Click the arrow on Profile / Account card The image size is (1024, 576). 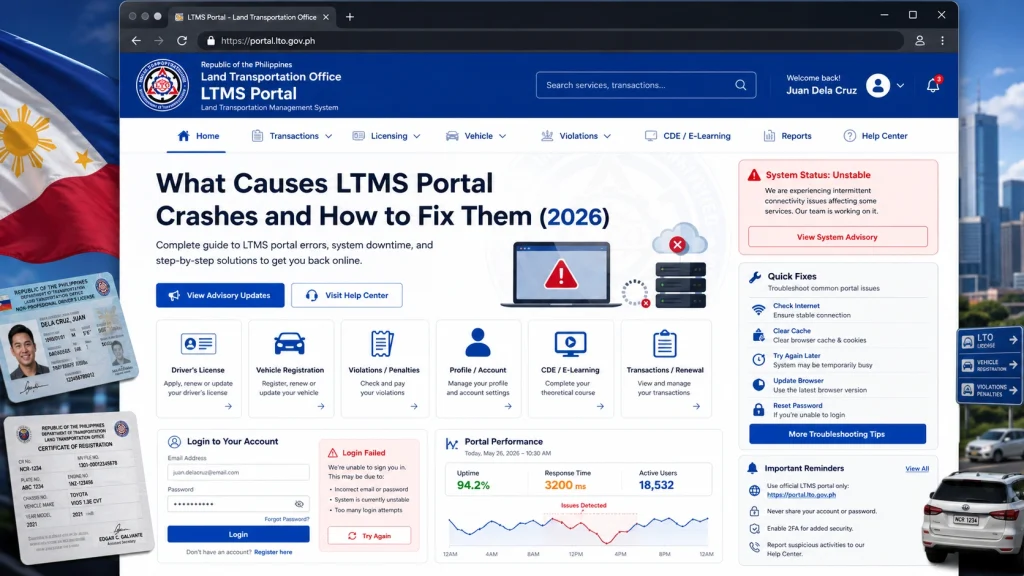click(508, 406)
